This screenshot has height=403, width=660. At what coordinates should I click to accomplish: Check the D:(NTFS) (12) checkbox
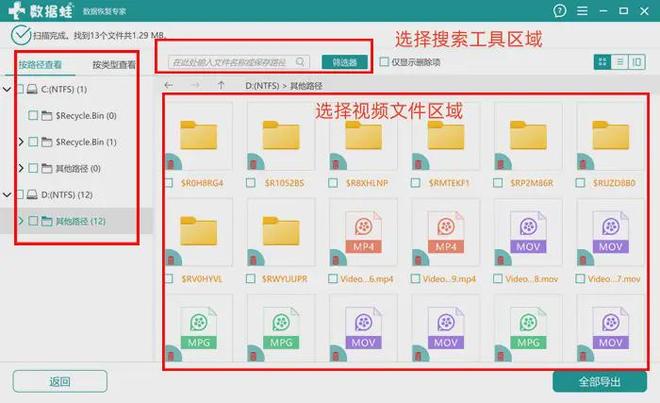(19, 195)
